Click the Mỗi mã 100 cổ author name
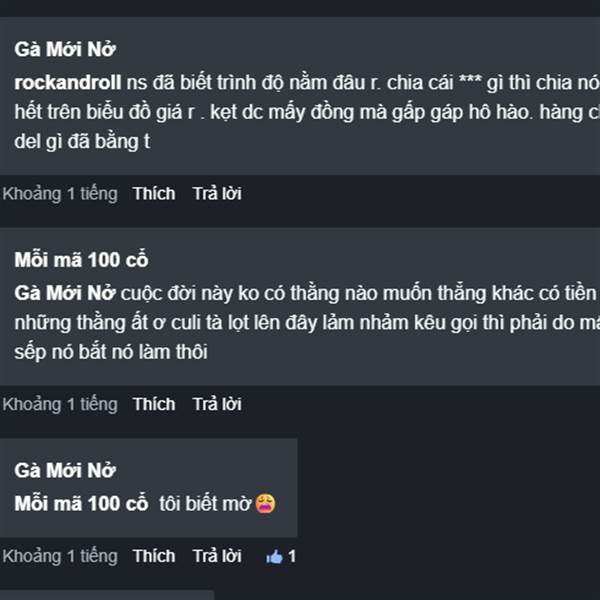 tap(81, 260)
